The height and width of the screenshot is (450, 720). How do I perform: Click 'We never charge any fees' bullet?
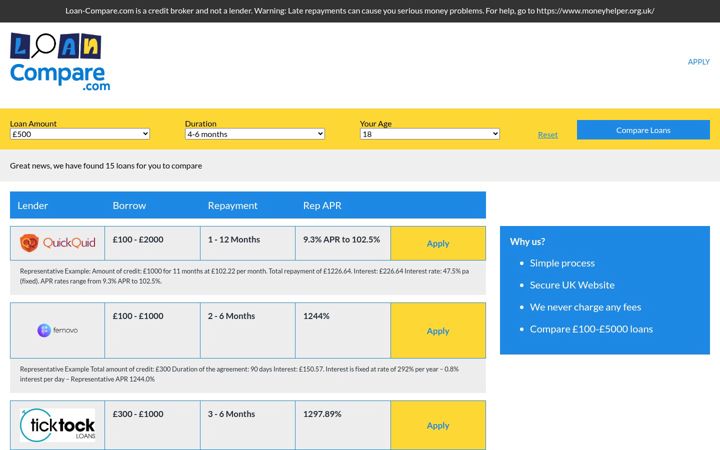click(x=585, y=307)
